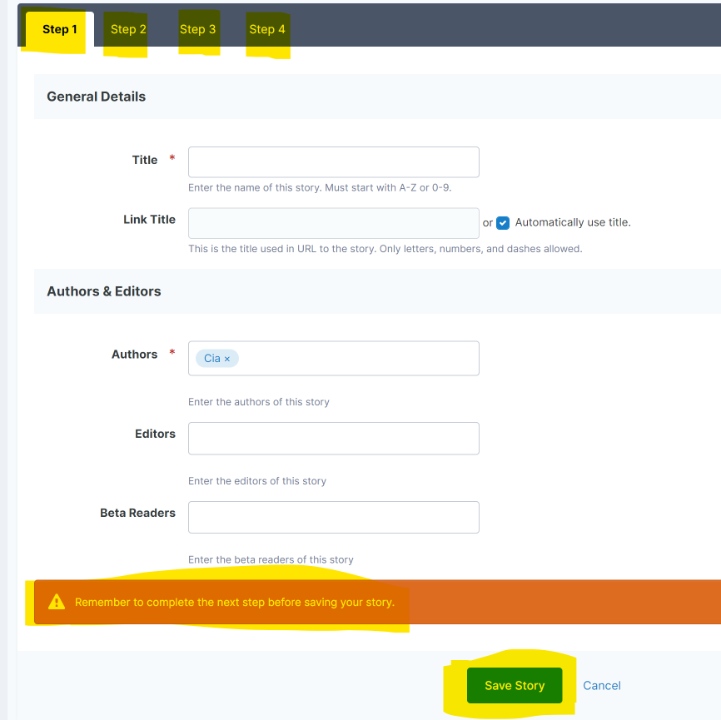This screenshot has width=721, height=720.
Task: Switch to the Step 1 tab
Action: tap(59, 30)
